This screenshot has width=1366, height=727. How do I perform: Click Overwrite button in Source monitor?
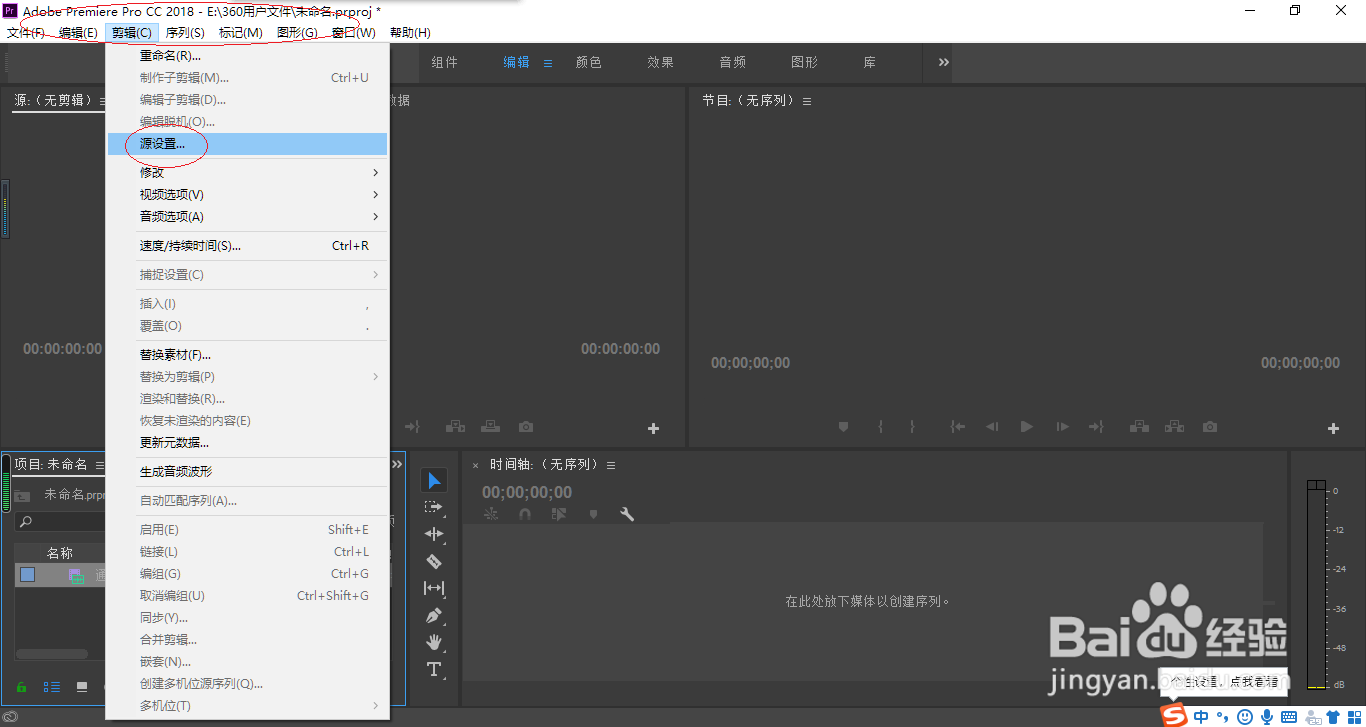490,427
